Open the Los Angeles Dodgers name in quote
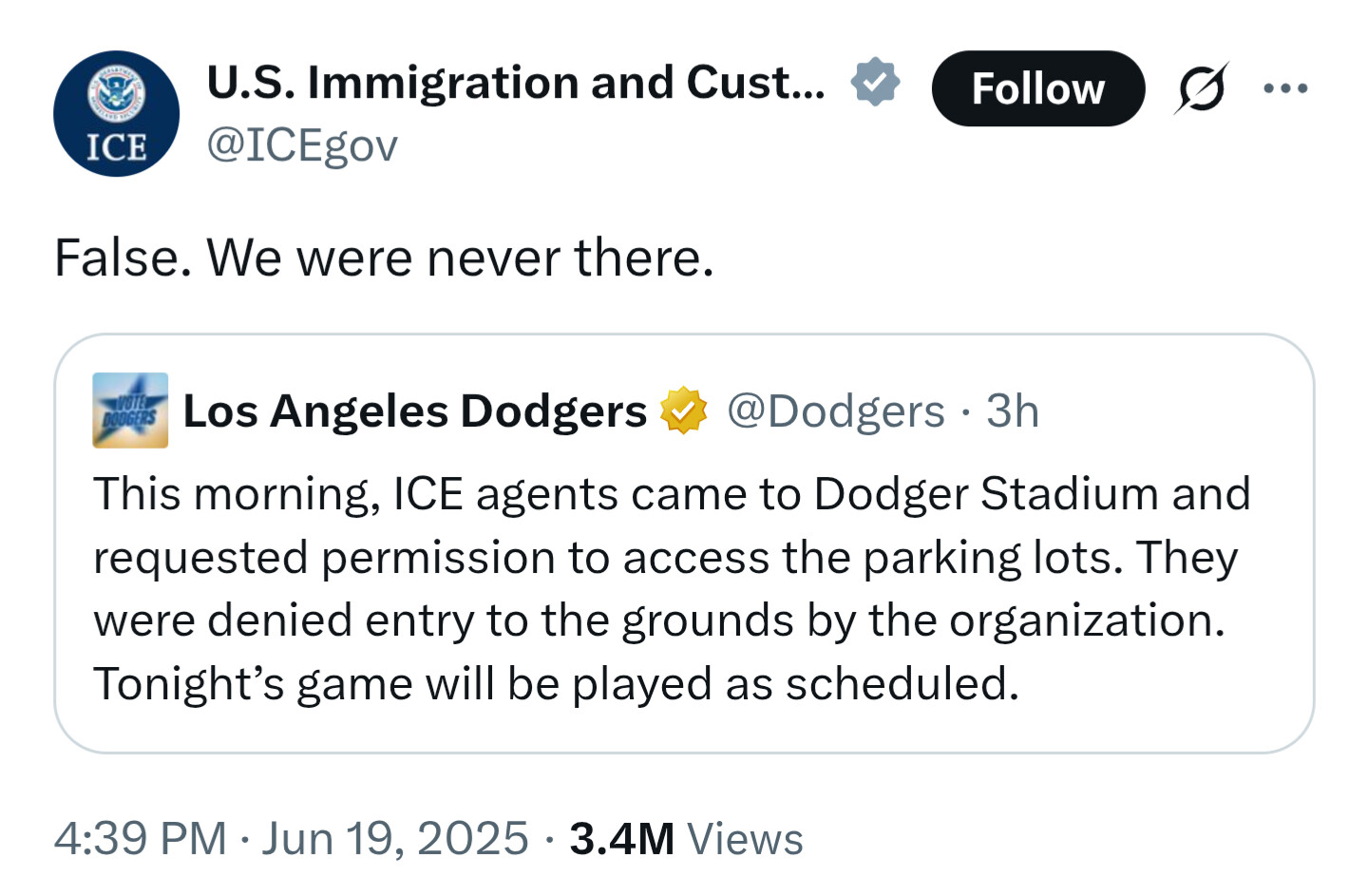The image size is (1368, 896). coord(414,411)
